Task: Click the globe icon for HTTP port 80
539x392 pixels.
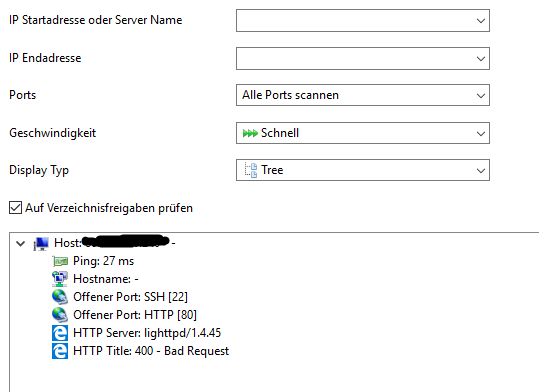Action: click(x=60, y=315)
